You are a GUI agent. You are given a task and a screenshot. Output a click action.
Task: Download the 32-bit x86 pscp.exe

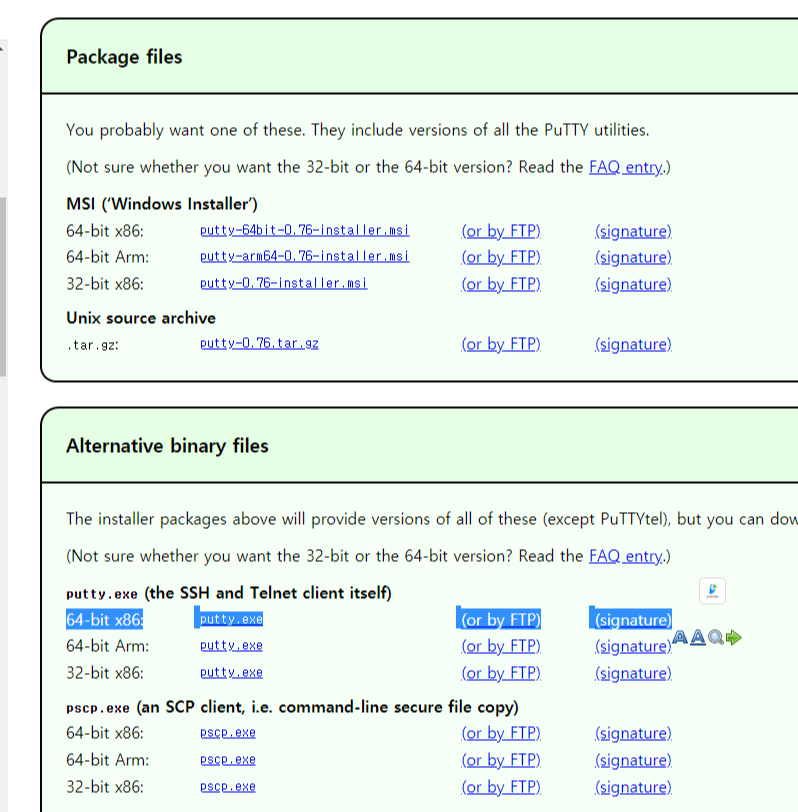228,786
